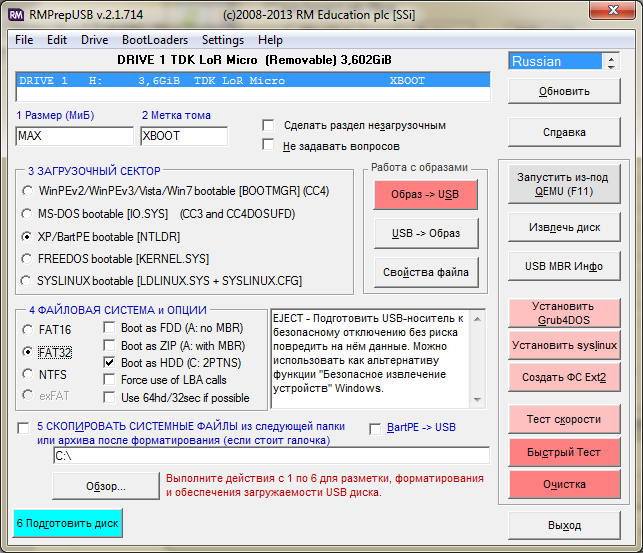The height and width of the screenshot is (553, 643).
Task: Click the USB -> Образ button
Action: coord(426,233)
